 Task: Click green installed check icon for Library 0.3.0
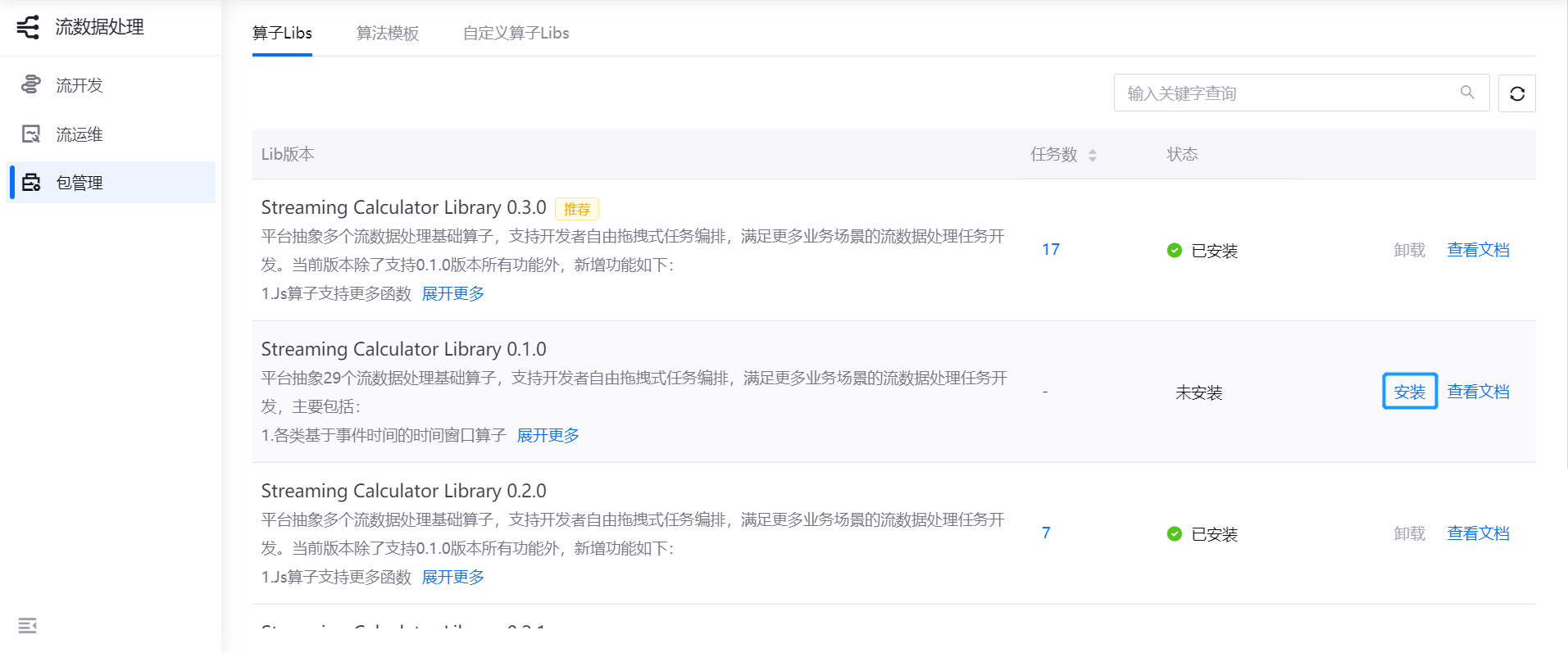(1175, 250)
